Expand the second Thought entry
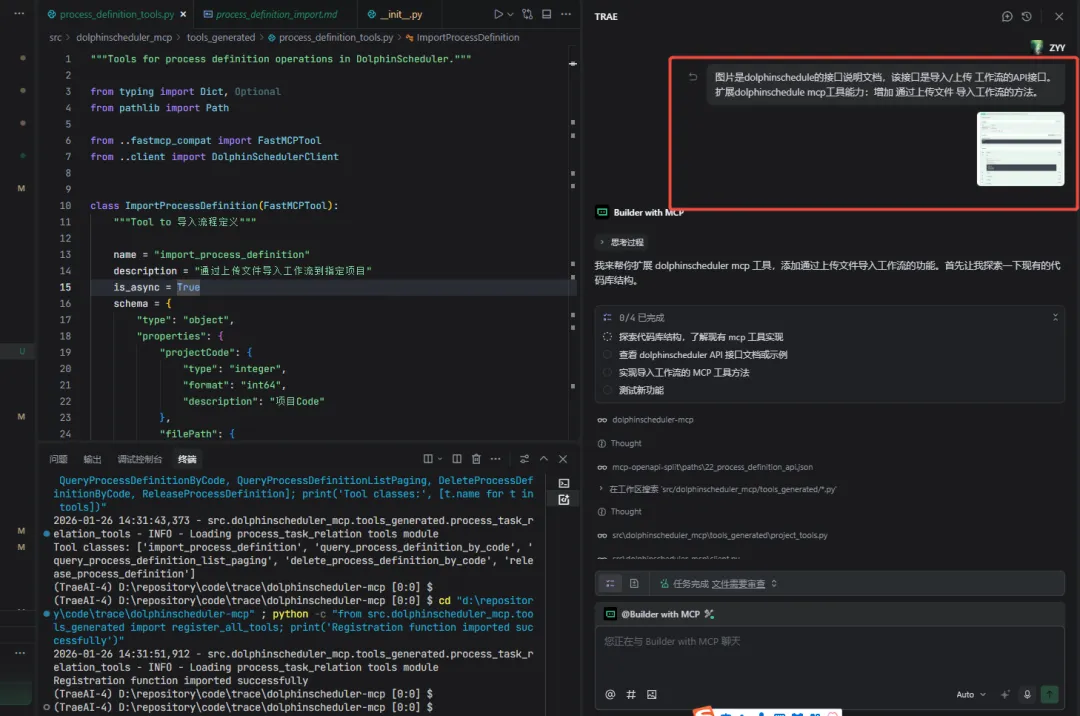1080x716 pixels. click(619, 512)
